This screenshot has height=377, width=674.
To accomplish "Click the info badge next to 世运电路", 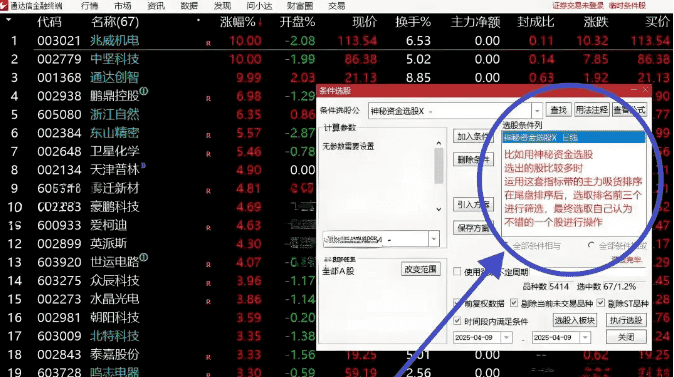I will point(144,257).
